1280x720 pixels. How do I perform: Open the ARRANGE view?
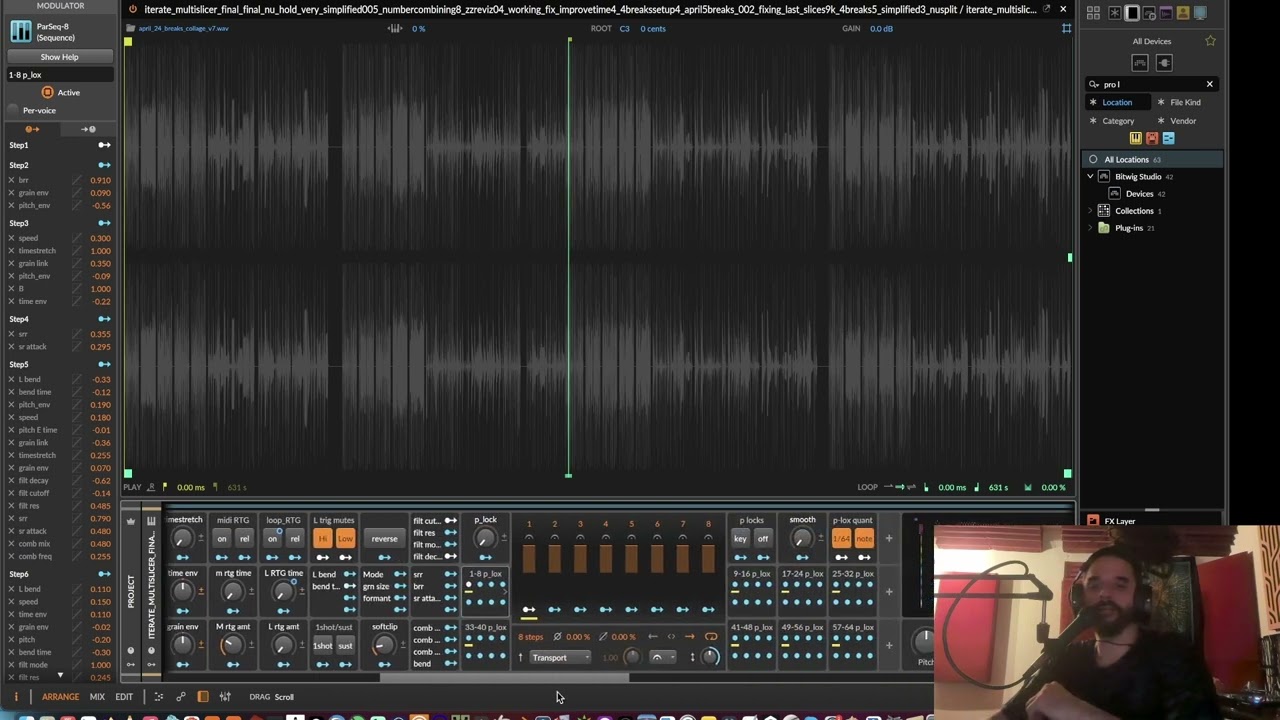60,697
